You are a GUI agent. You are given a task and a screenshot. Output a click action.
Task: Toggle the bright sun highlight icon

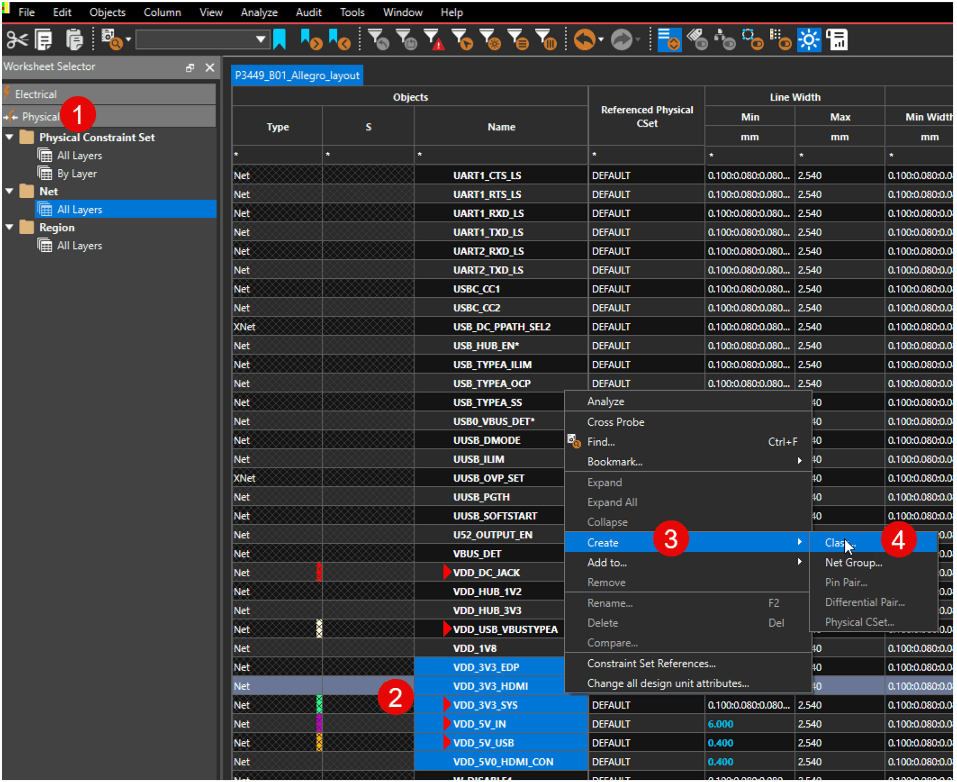pos(809,40)
